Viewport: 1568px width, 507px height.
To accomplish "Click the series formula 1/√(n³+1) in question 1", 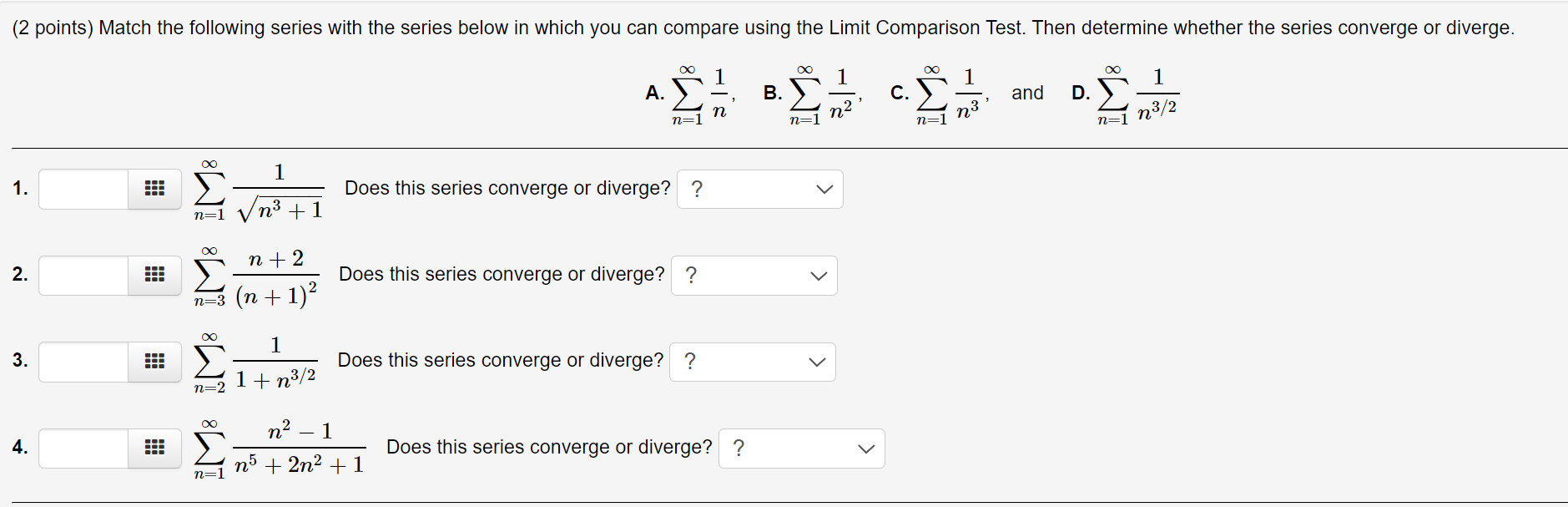I will (259, 191).
